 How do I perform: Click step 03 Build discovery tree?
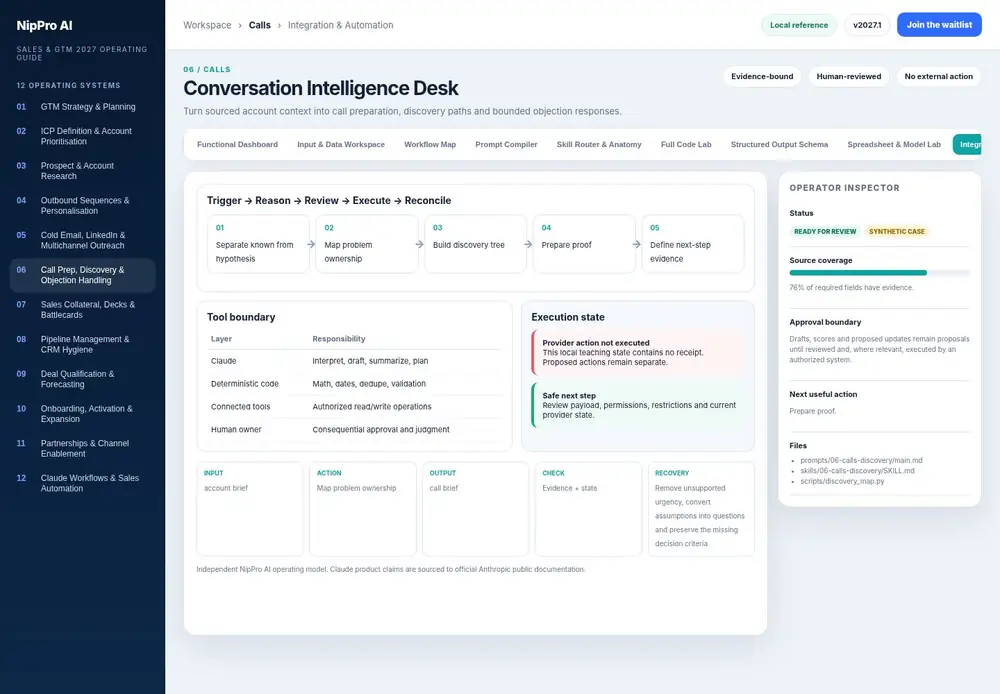(476, 244)
